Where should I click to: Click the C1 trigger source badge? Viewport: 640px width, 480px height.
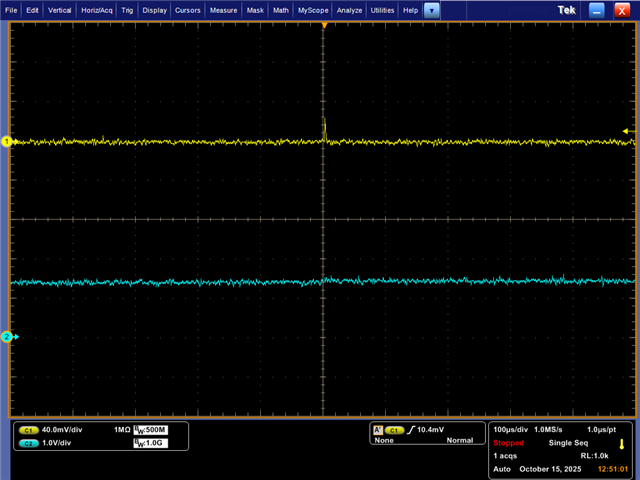(394, 430)
